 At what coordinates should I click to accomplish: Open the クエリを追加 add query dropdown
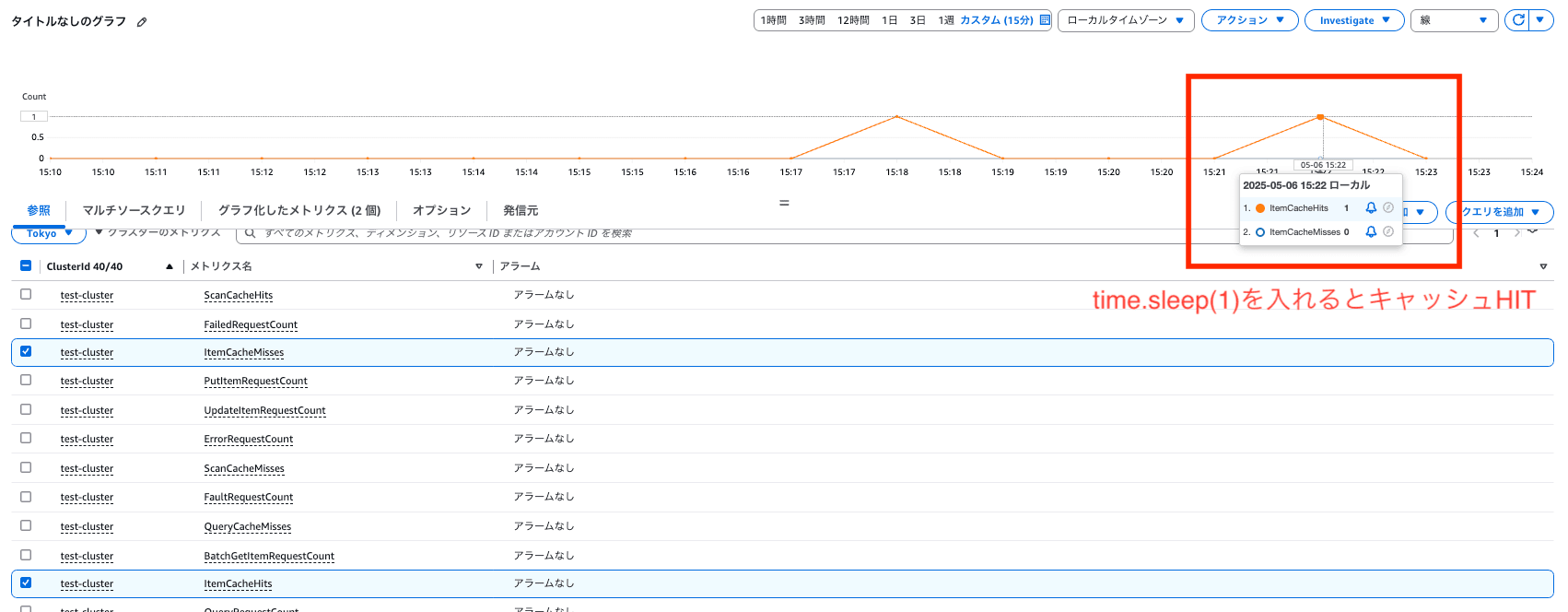(1500, 212)
